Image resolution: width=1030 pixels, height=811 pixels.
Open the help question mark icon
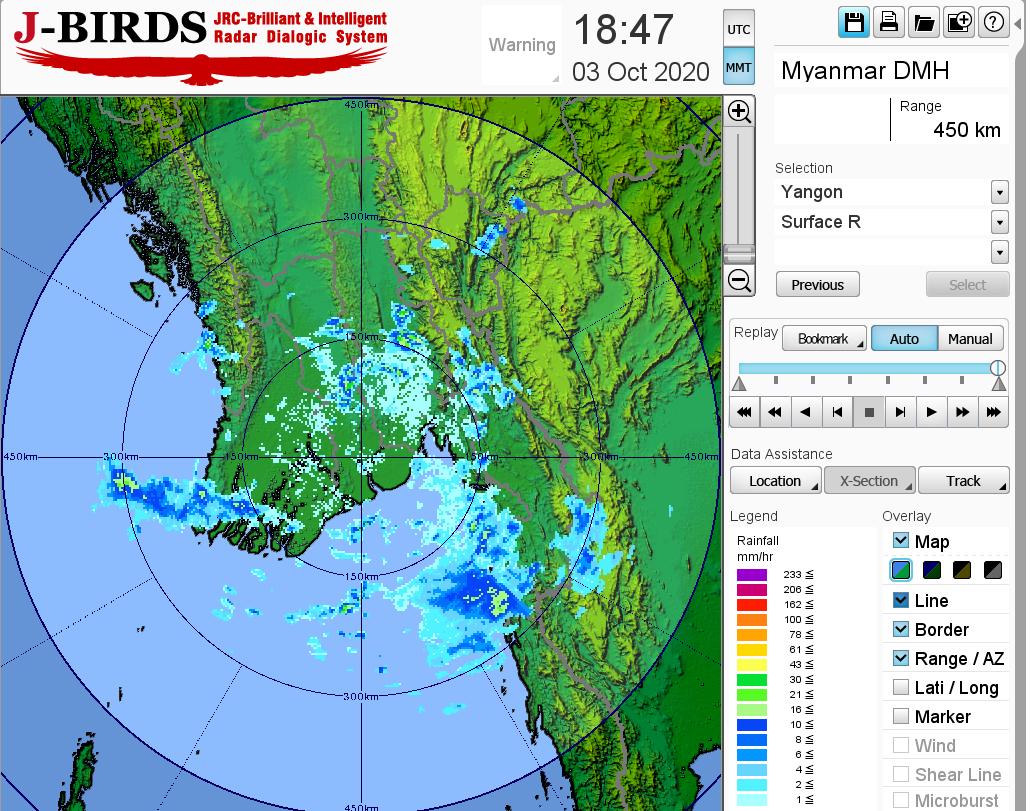pos(993,23)
